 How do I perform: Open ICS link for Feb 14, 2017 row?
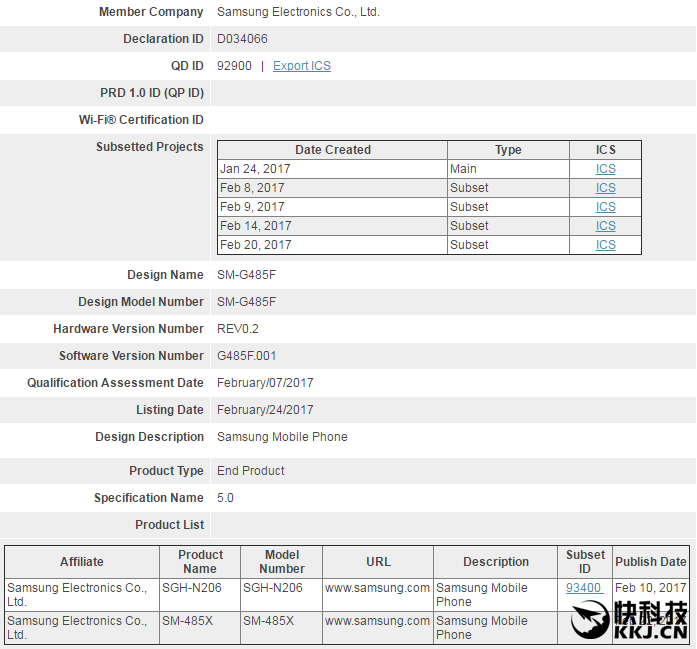[605, 226]
